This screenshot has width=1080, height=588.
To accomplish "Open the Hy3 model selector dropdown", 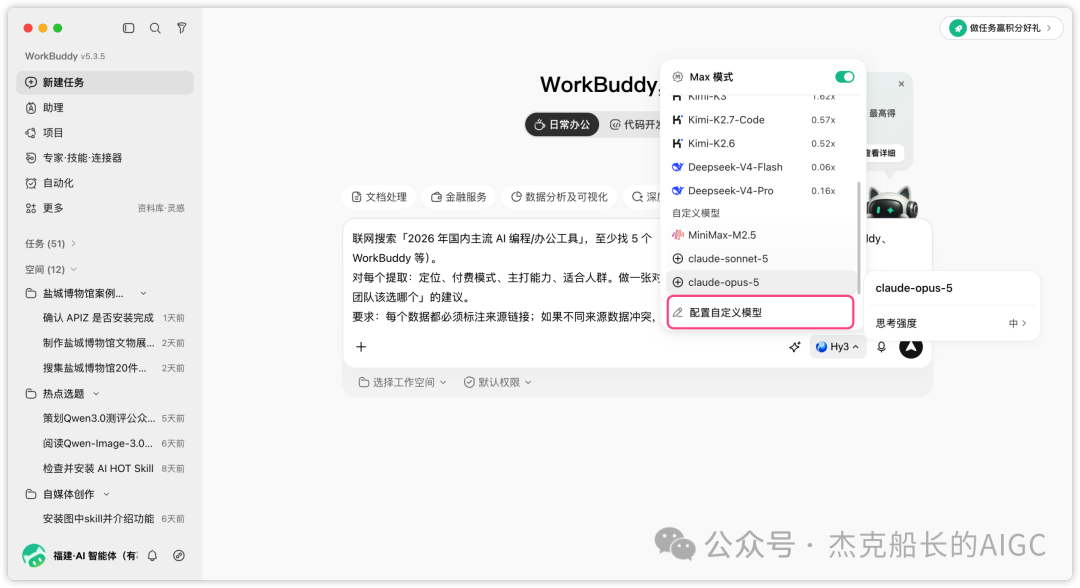I will point(838,347).
